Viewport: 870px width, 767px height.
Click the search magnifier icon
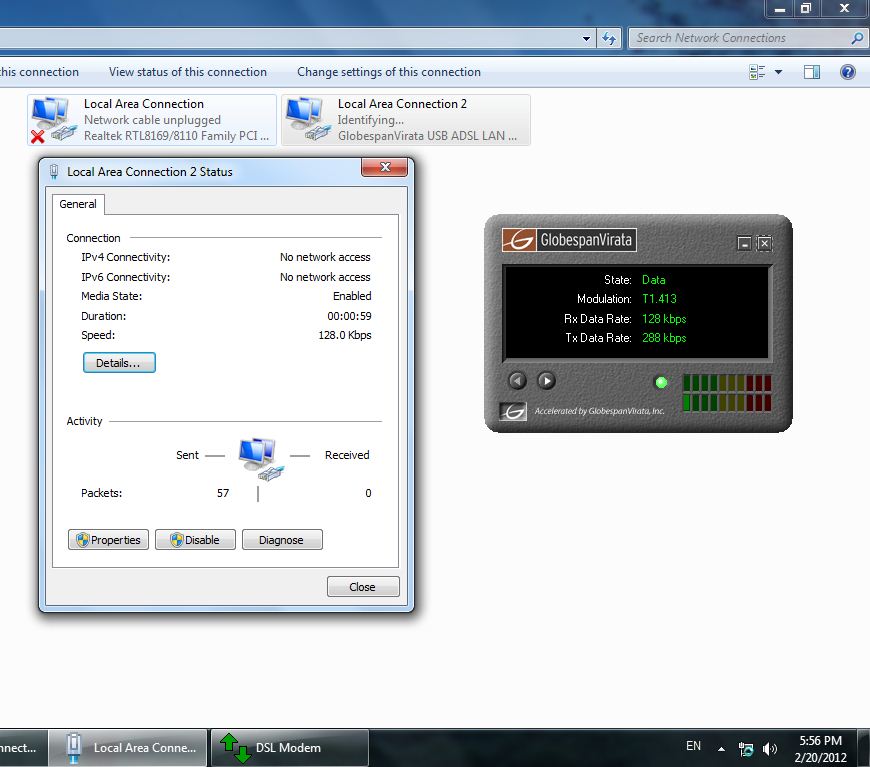coord(857,38)
